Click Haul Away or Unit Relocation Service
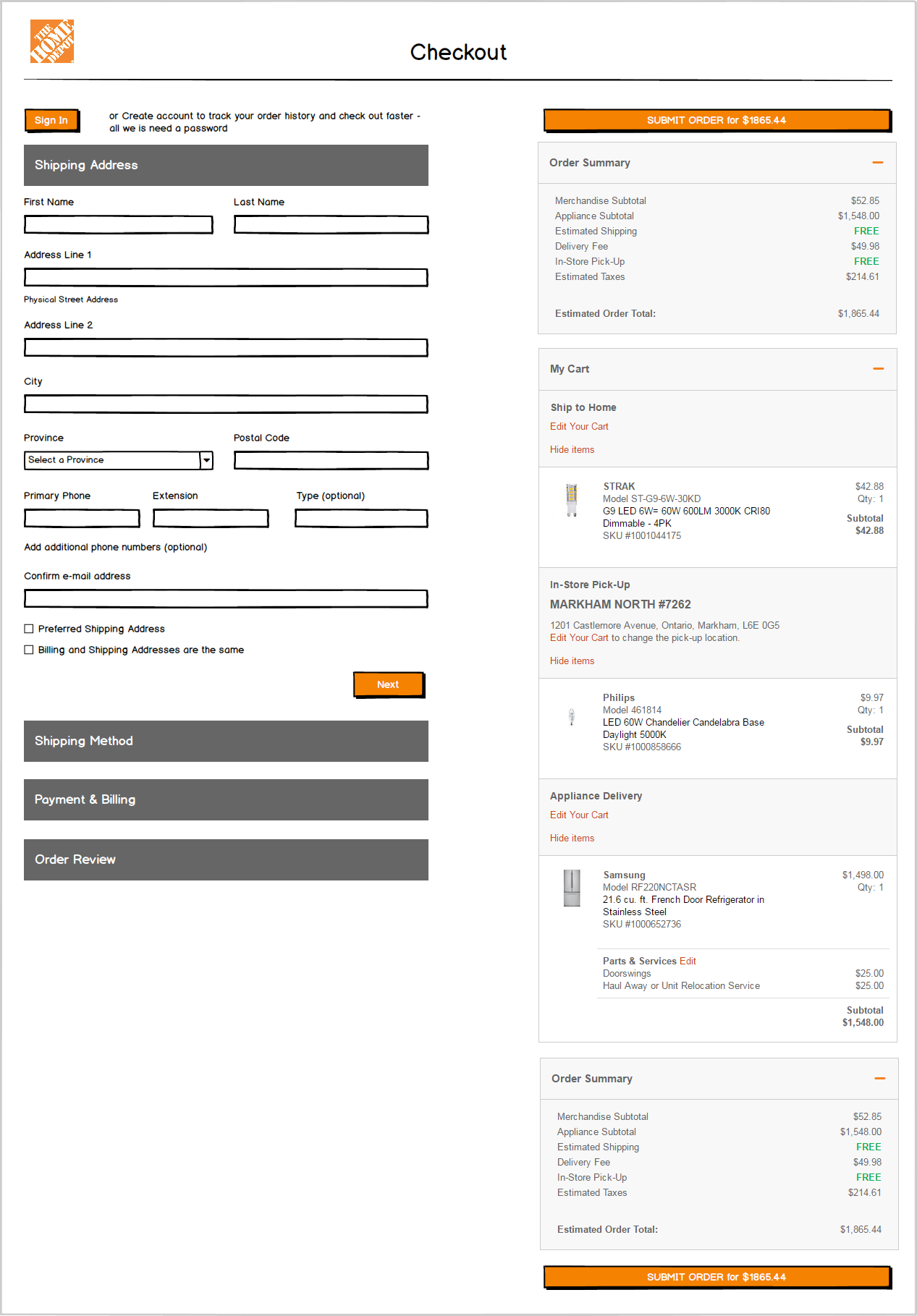 (x=681, y=985)
